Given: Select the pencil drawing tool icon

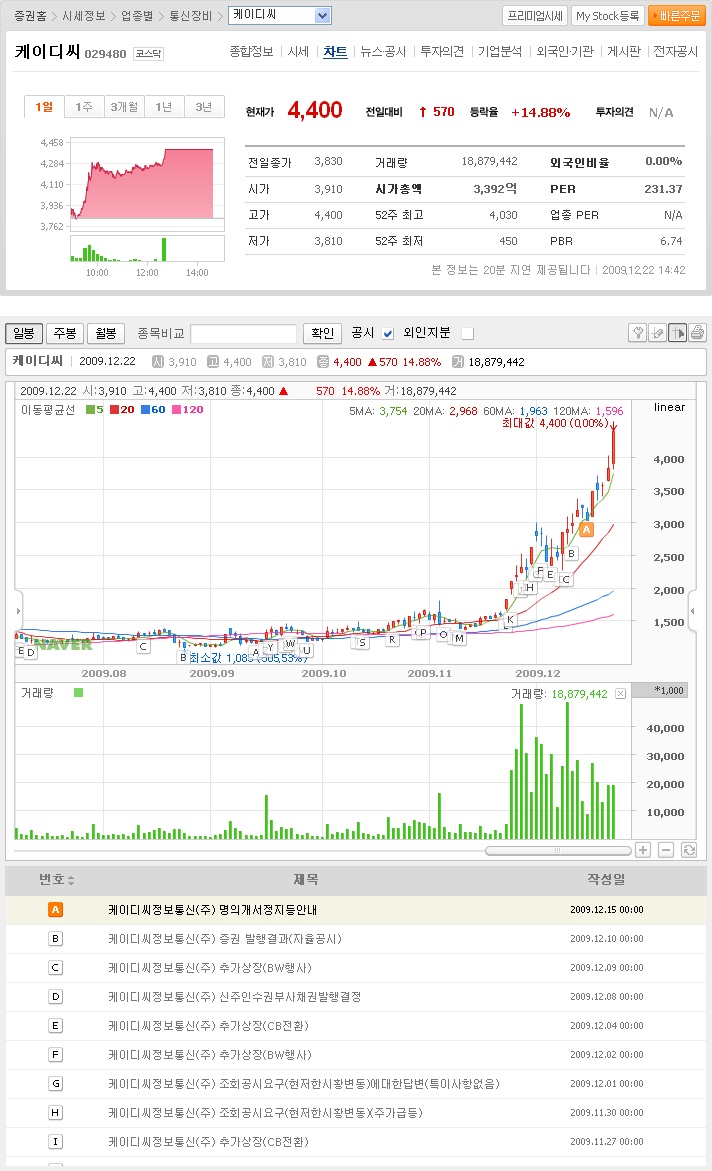Looking at the screenshot, I should pyautogui.click(x=657, y=332).
